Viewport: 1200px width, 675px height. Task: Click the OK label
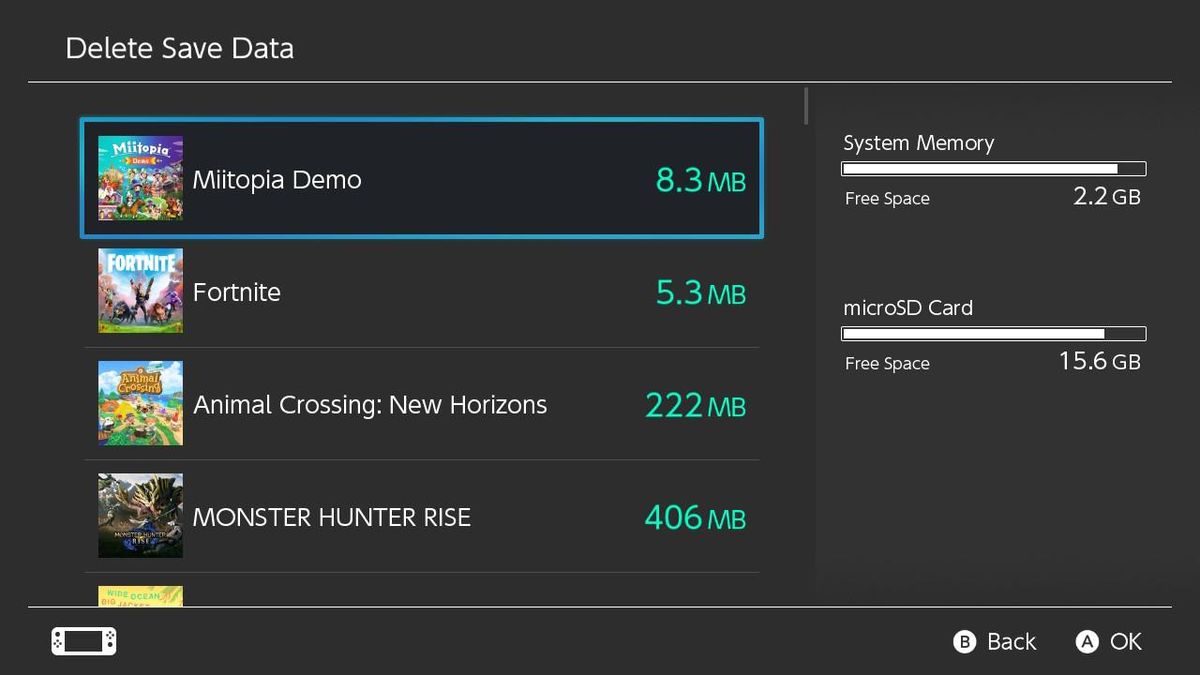pyautogui.click(x=1126, y=642)
